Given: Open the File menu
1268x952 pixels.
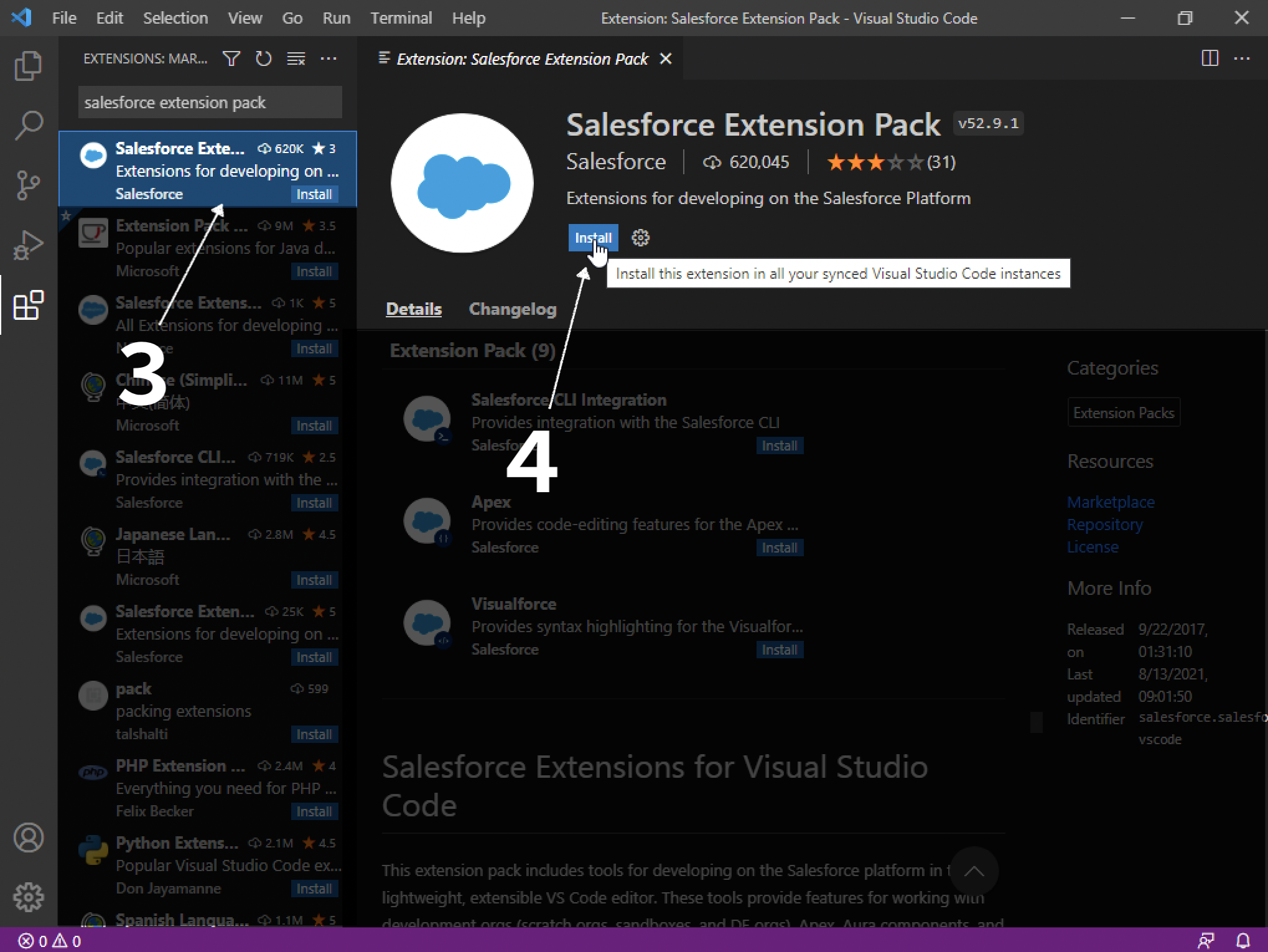Looking at the screenshot, I should (64, 18).
